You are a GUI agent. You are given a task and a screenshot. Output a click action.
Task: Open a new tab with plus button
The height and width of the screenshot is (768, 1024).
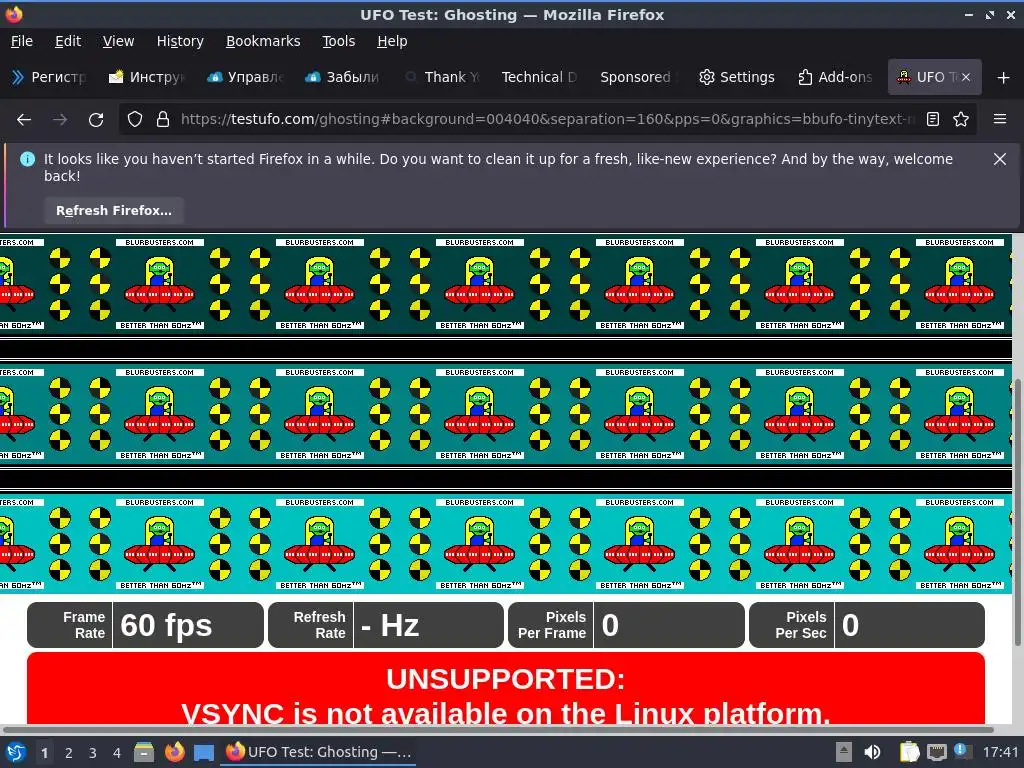[1004, 78]
